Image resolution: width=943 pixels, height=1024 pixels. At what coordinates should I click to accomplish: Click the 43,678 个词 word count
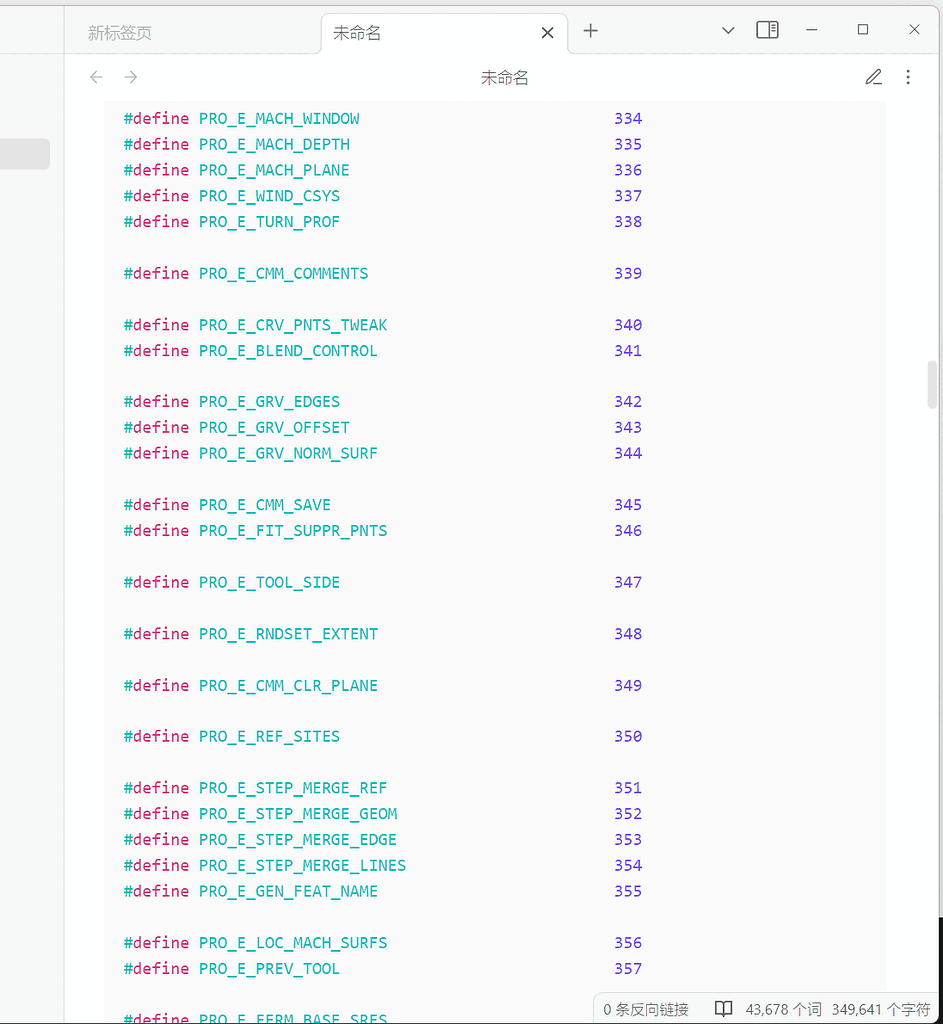point(783,1010)
